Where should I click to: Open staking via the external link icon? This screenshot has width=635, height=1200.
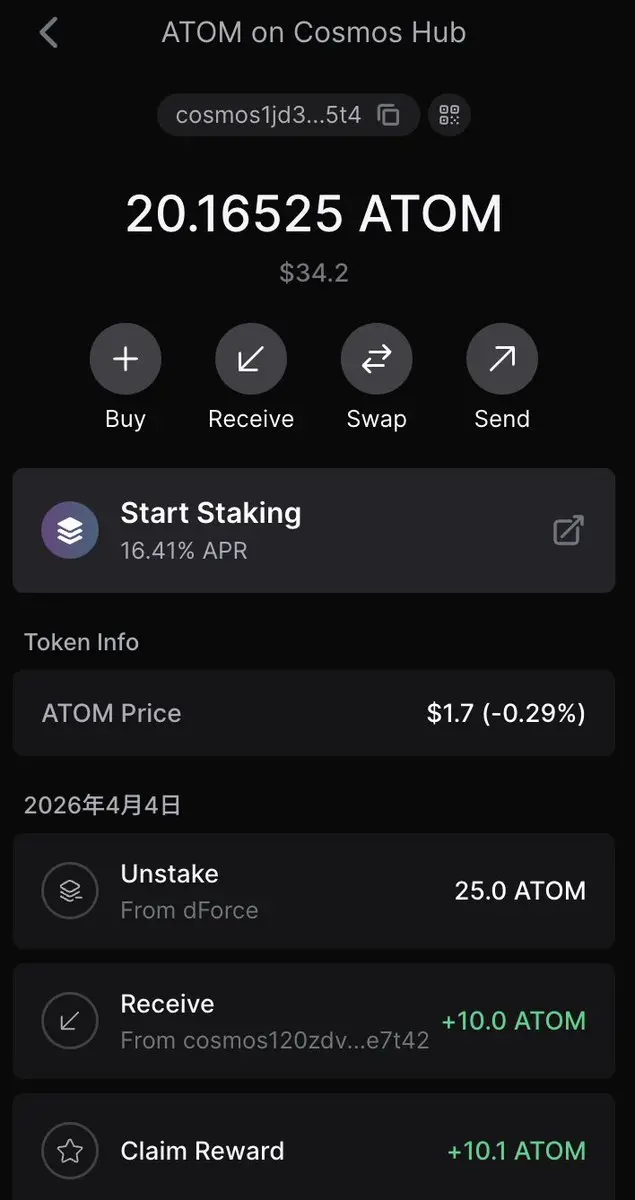568,530
